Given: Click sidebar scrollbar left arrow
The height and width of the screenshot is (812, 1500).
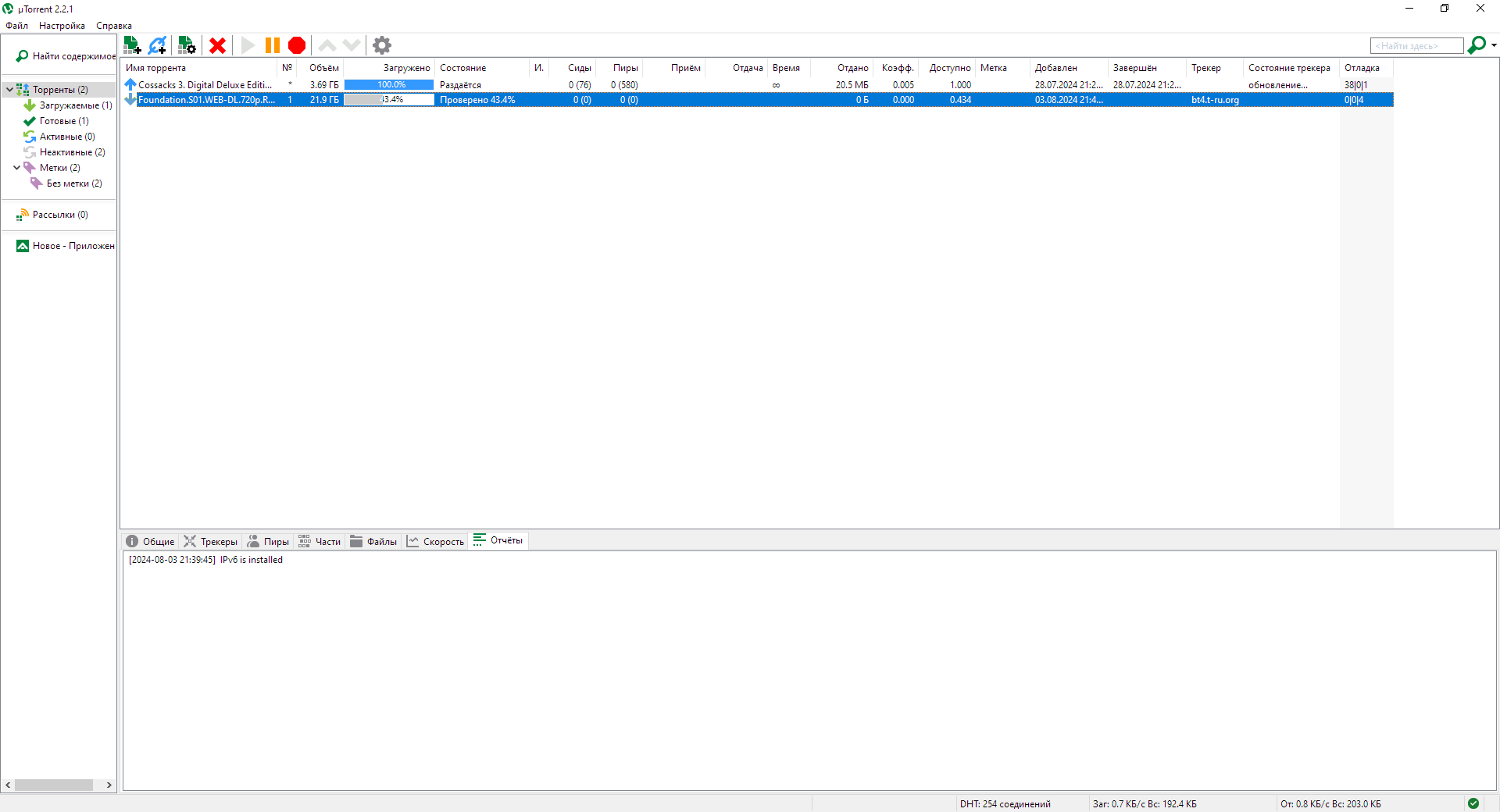Looking at the screenshot, I should tap(8, 785).
